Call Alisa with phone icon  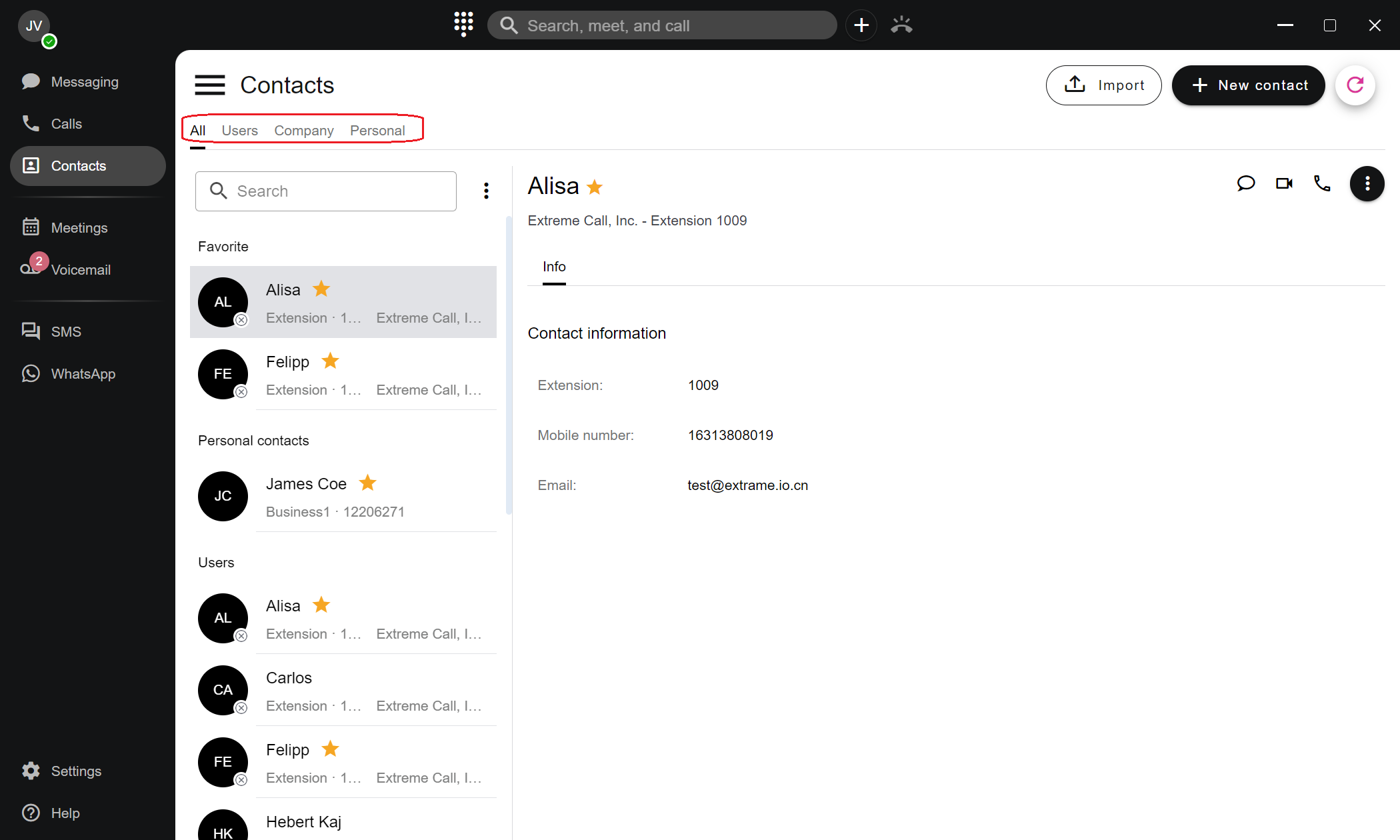click(1322, 183)
